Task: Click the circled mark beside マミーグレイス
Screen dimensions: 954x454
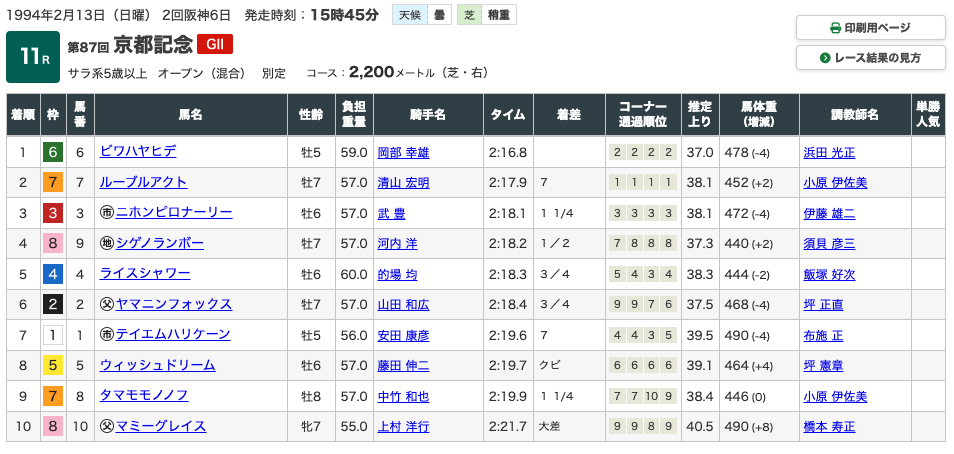Action: tap(107, 426)
